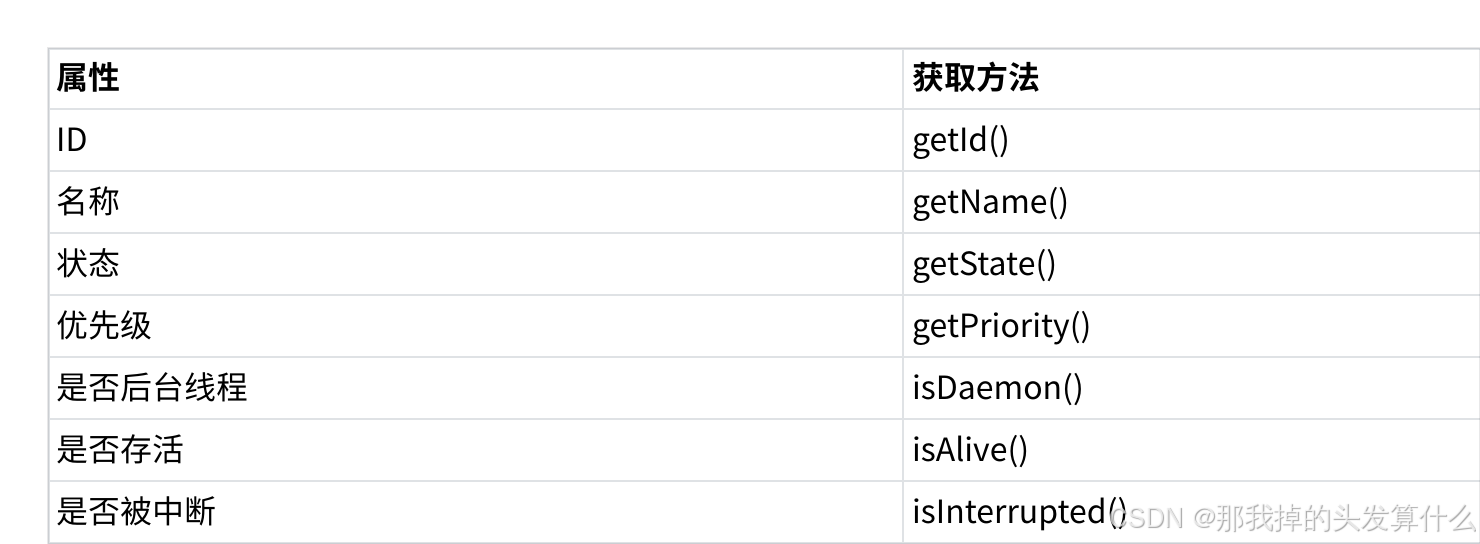
Task: Click the CSDN watermark author name
Action: (1334, 518)
